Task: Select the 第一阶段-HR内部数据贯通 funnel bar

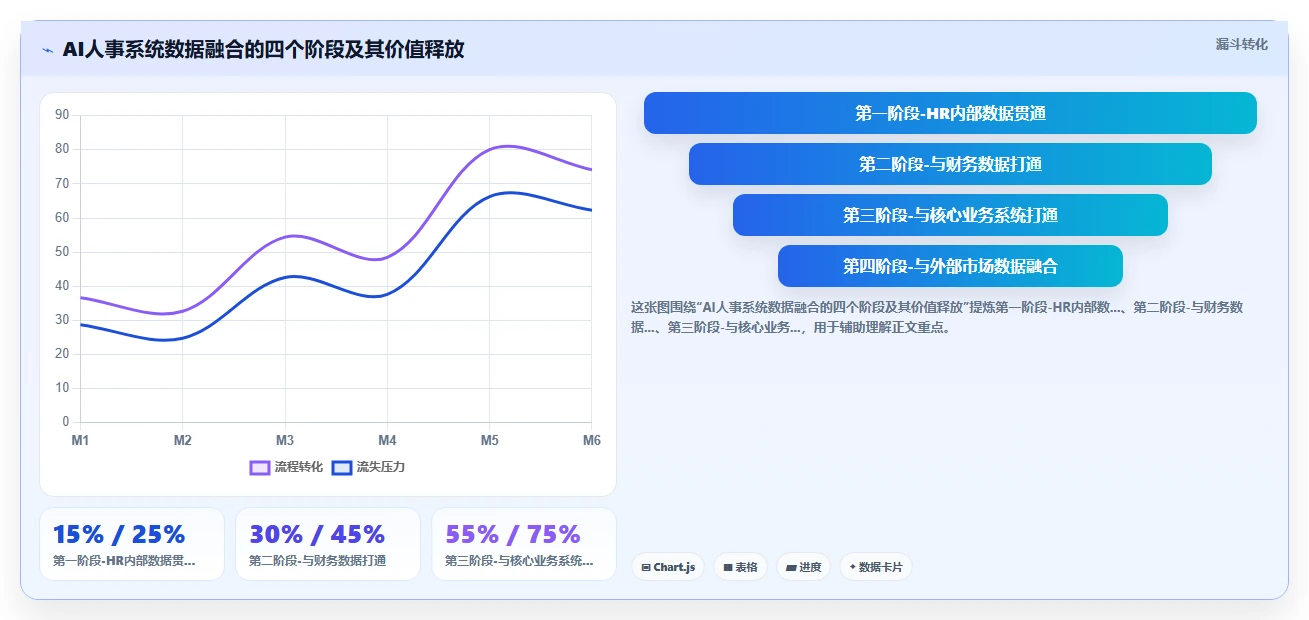Action: tap(950, 113)
